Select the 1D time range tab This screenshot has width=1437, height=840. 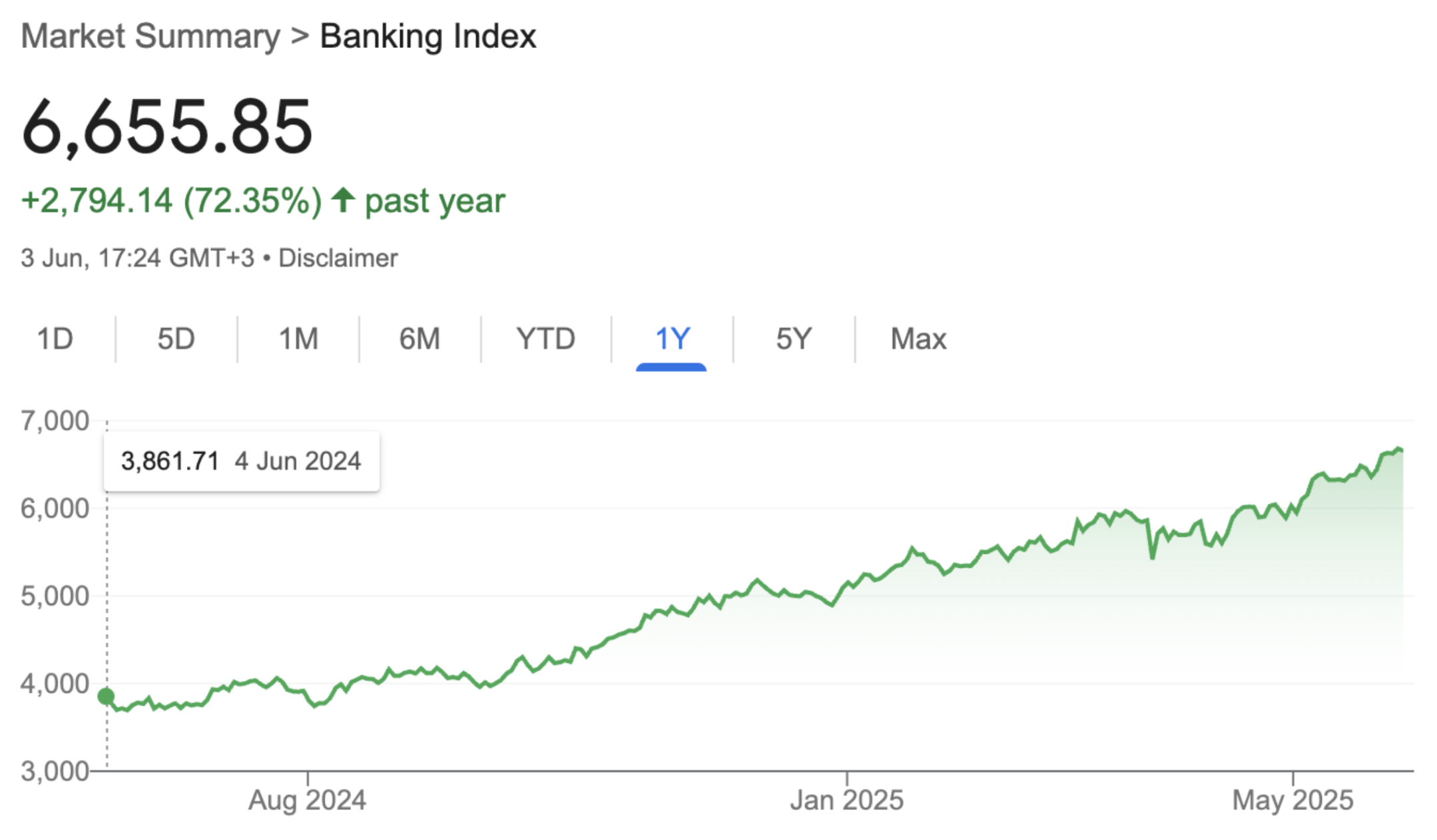[55, 339]
